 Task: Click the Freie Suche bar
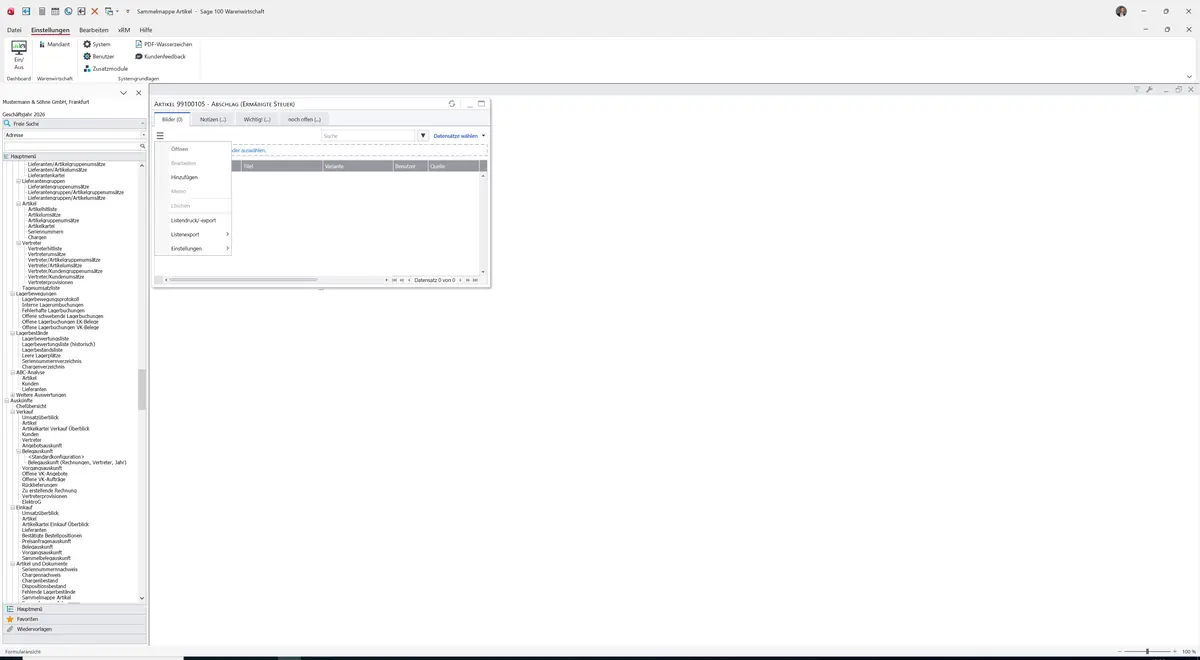74,124
